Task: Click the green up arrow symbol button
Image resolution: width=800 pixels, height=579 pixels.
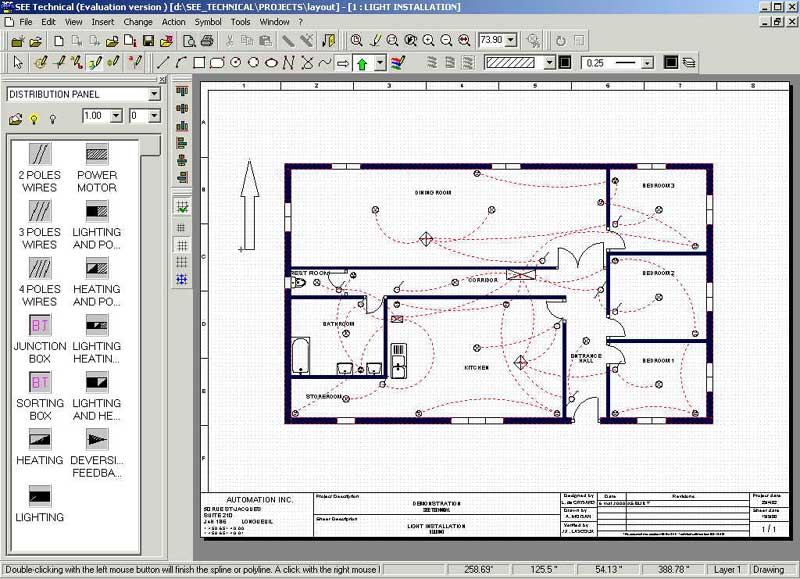Action: 362,63
